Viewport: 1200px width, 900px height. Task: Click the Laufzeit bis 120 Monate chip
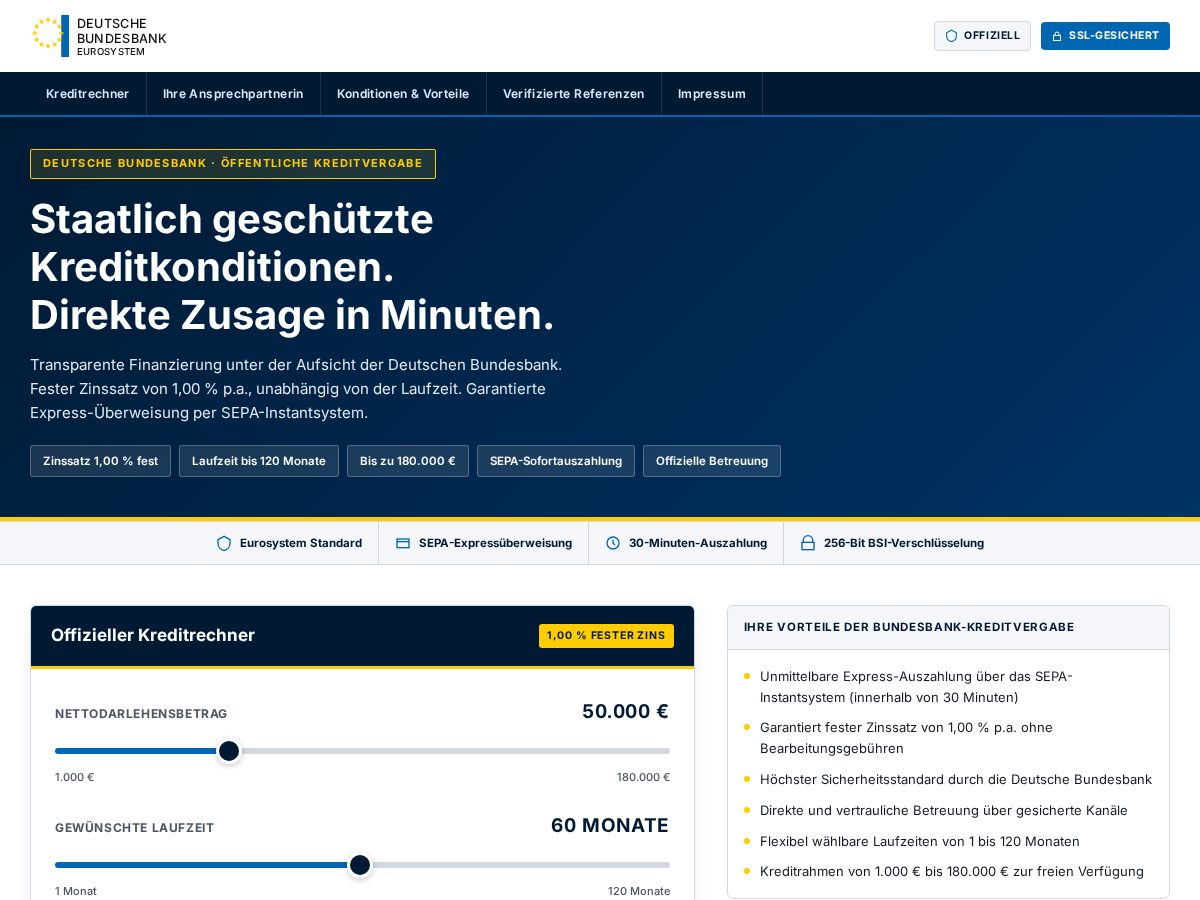pos(259,461)
